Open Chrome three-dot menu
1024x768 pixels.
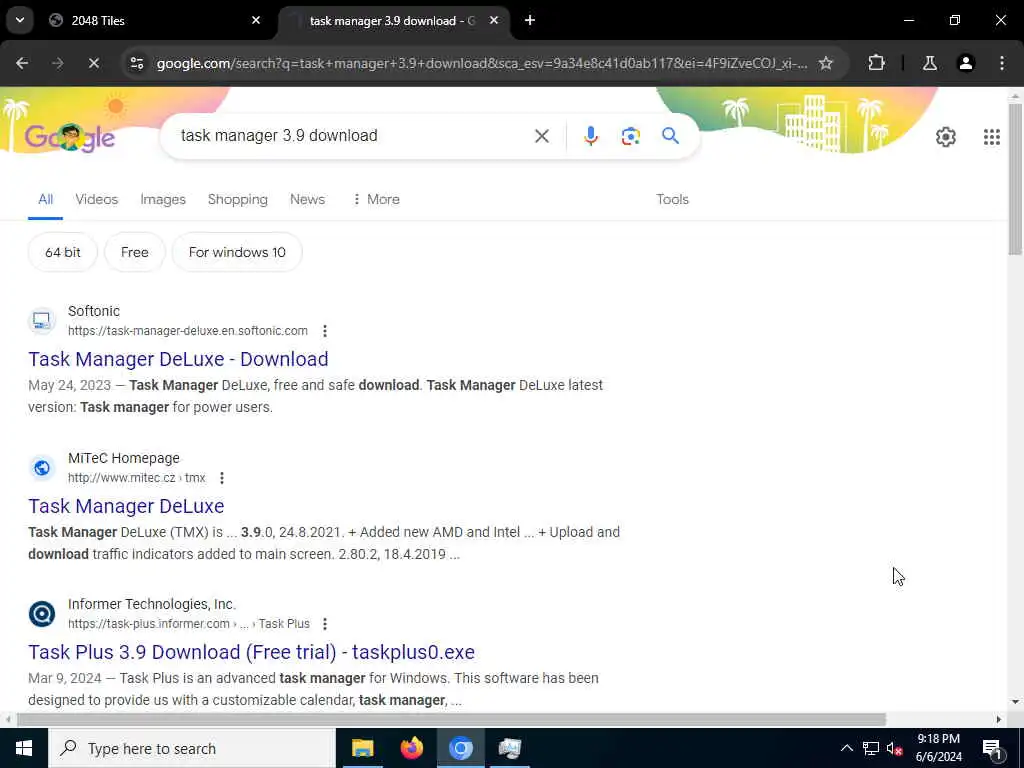[x=1002, y=63]
